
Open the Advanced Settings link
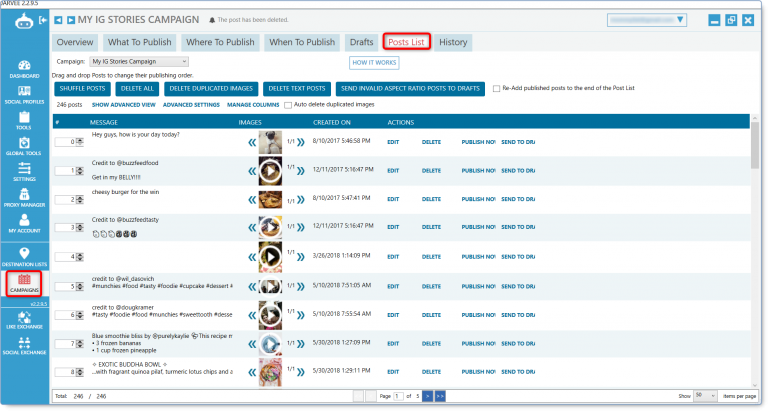(x=191, y=105)
